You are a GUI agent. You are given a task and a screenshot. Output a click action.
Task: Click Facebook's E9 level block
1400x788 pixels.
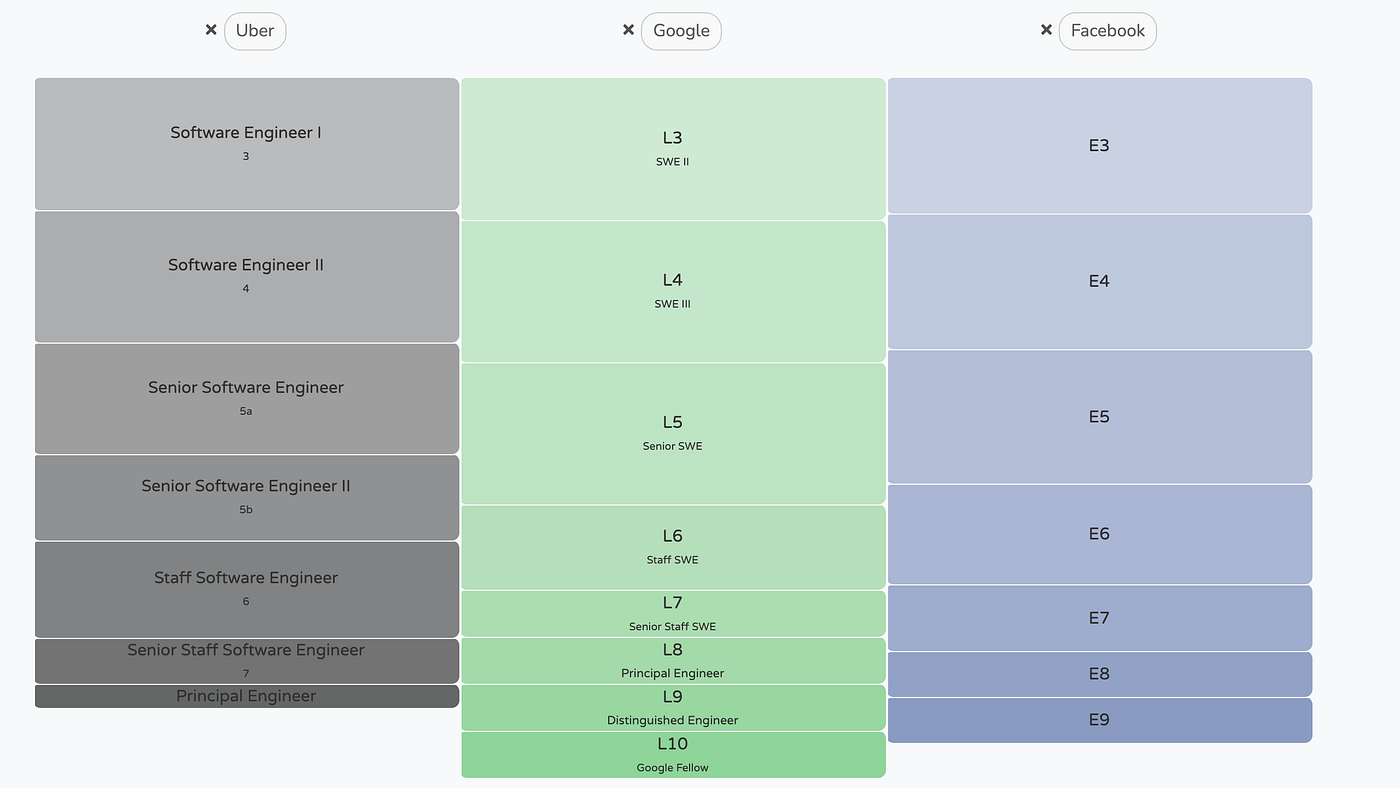pyautogui.click(x=1099, y=720)
